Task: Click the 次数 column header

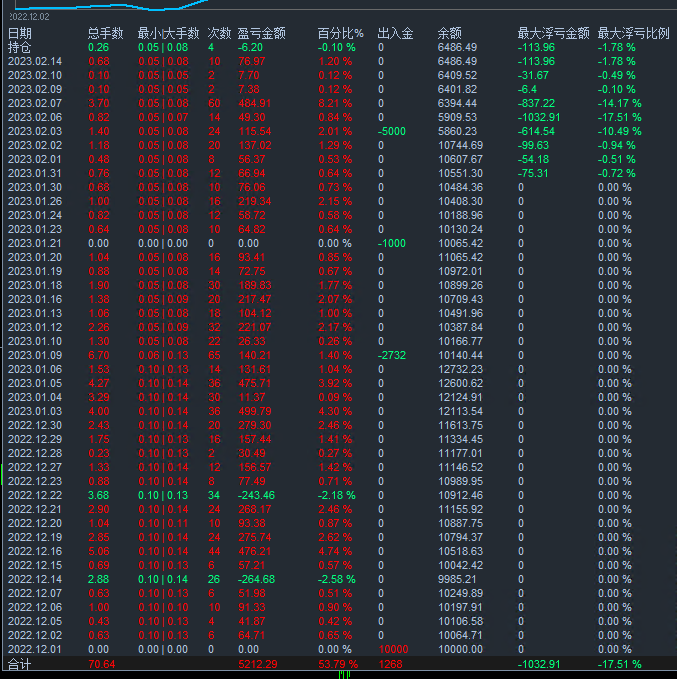Action: (219, 33)
